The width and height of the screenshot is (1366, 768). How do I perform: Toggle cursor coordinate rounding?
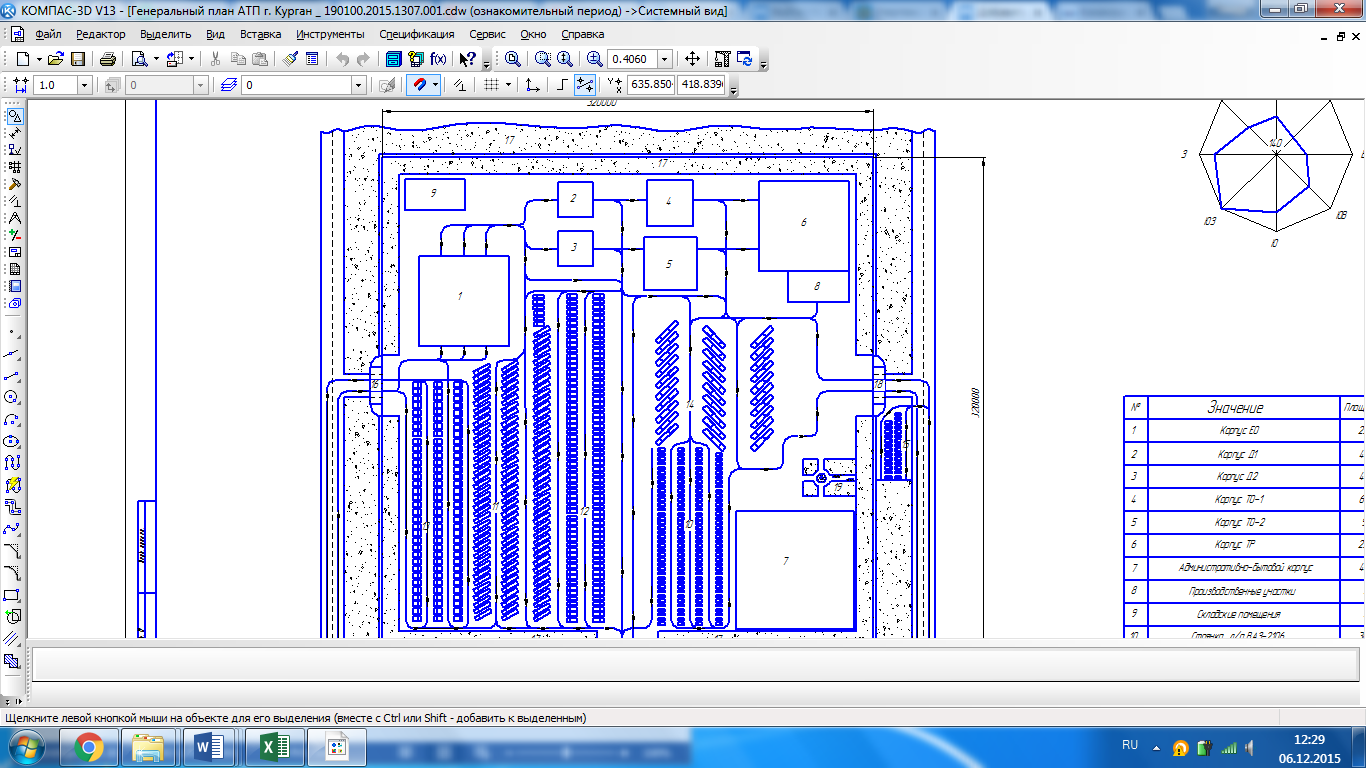pos(585,85)
